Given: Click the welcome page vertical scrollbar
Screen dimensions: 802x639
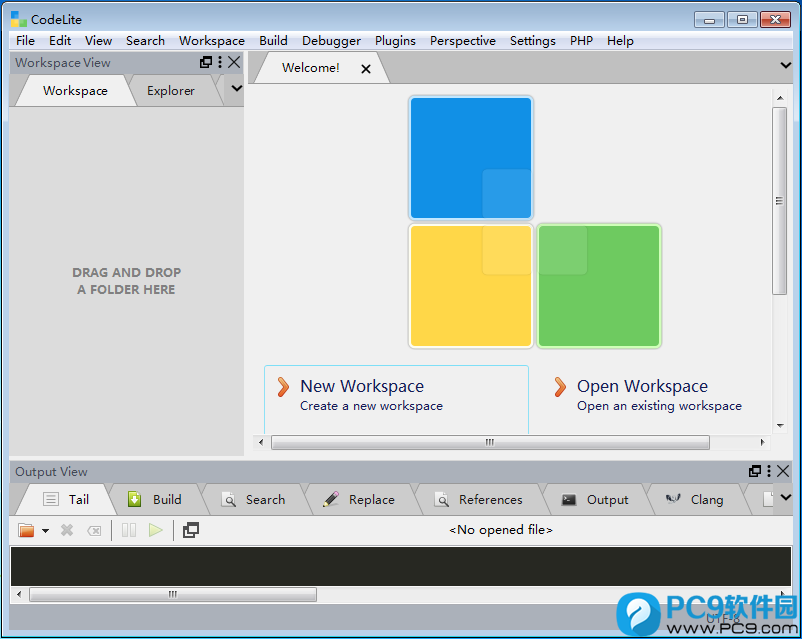Looking at the screenshot, I should point(779,201).
